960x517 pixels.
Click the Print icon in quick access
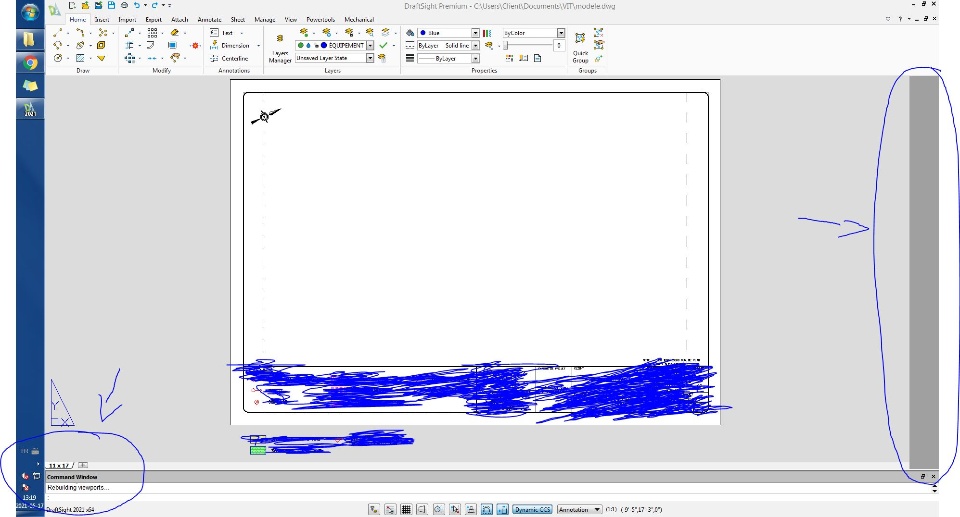pyautogui.click(x=124, y=6)
